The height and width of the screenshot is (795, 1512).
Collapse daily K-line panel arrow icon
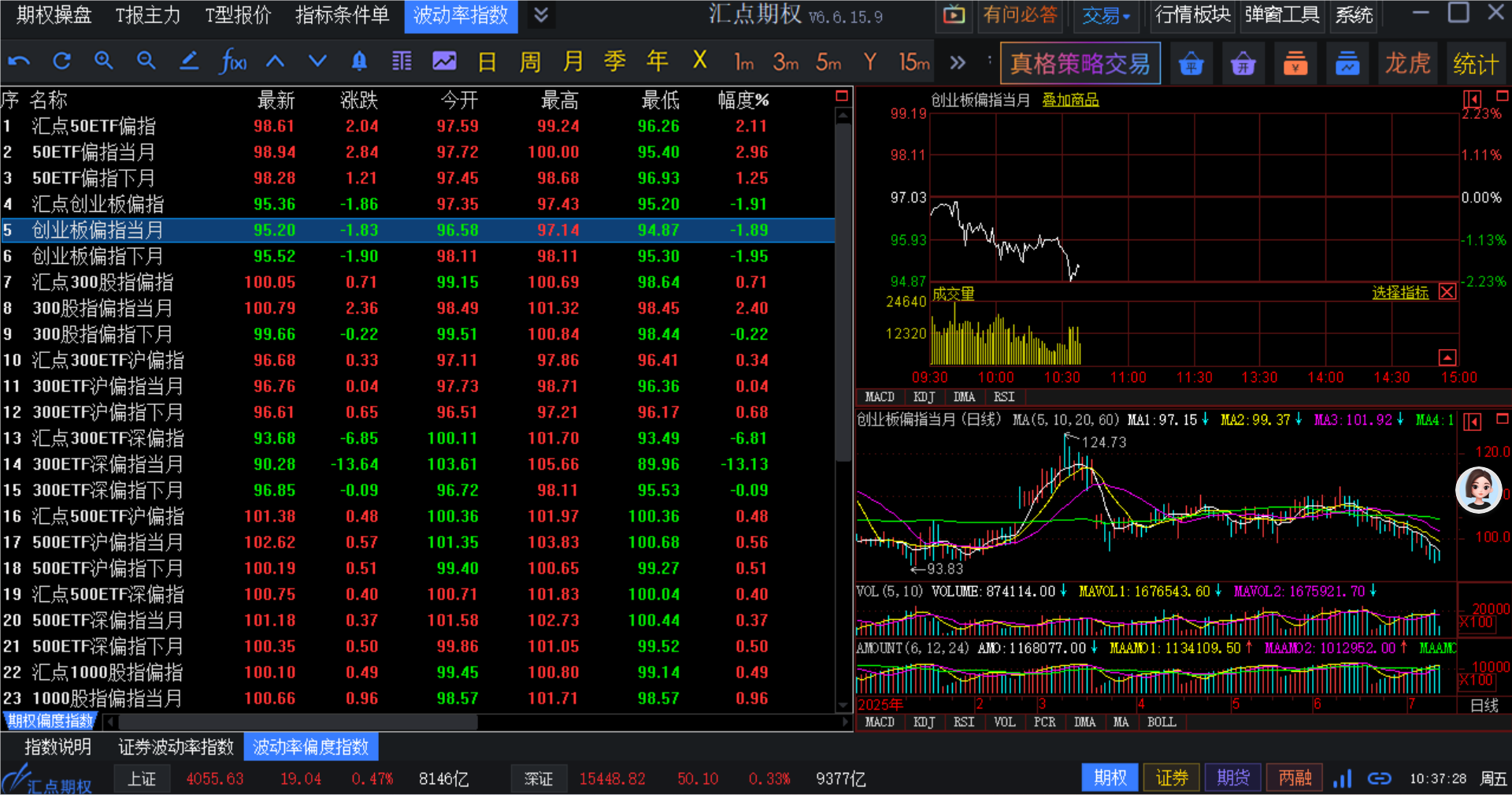[1472, 422]
